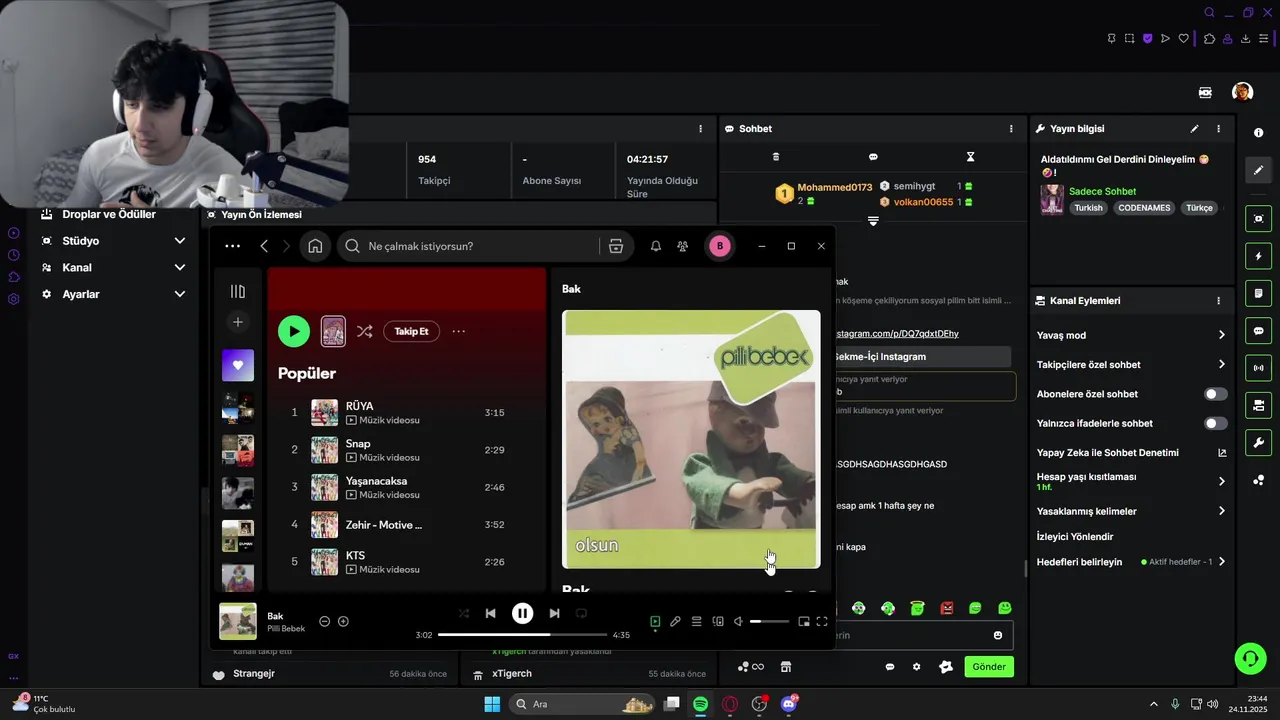Navigate back in Spotify

click(x=264, y=246)
